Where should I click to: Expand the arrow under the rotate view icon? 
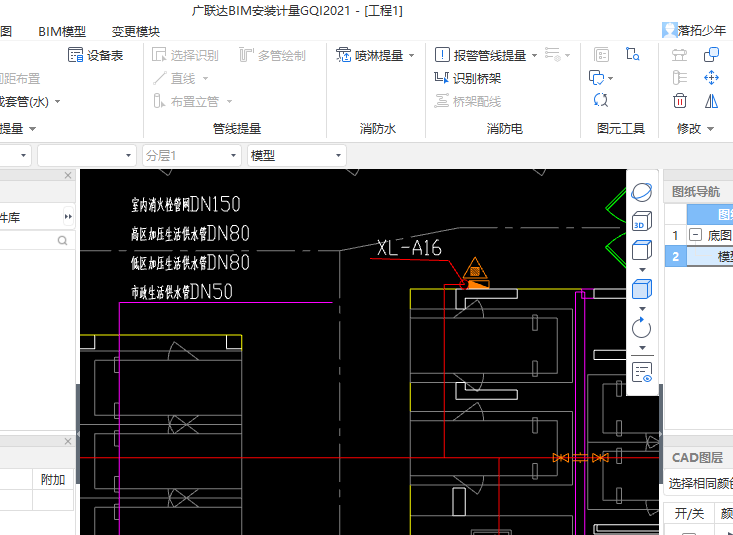point(642,347)
